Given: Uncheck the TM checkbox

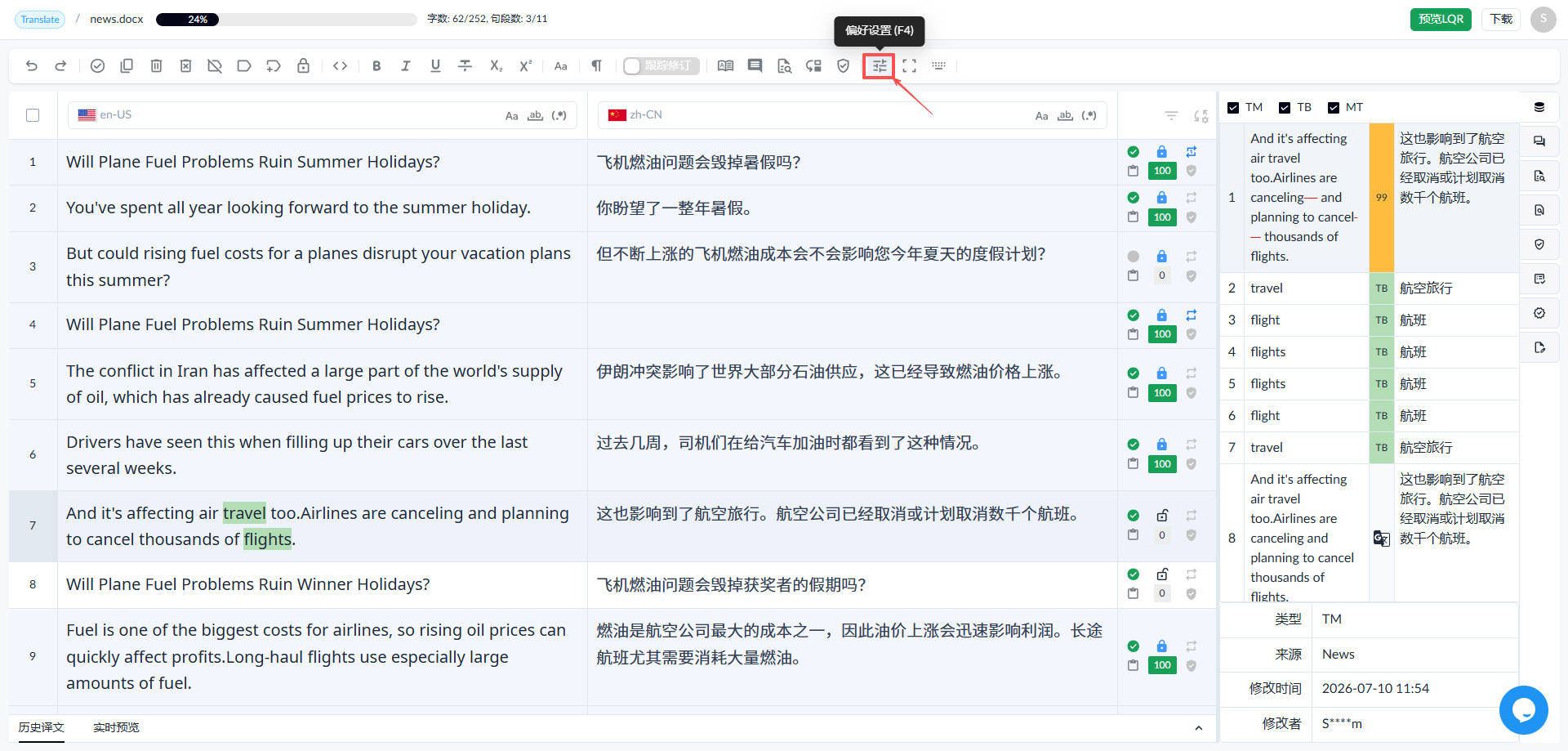Looking at the screenshot, I should pyautogui.click(x=1233, y=108).
